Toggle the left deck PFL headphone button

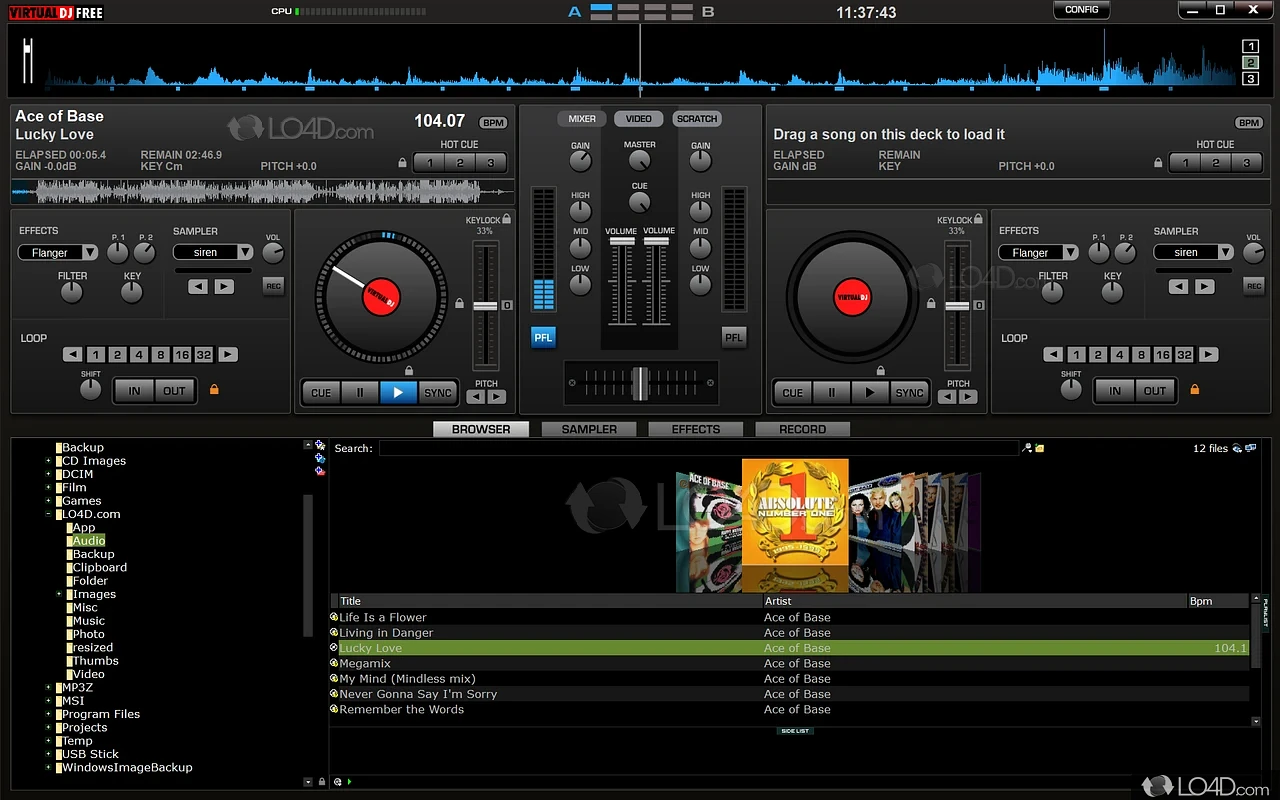[x=543, y=338]
